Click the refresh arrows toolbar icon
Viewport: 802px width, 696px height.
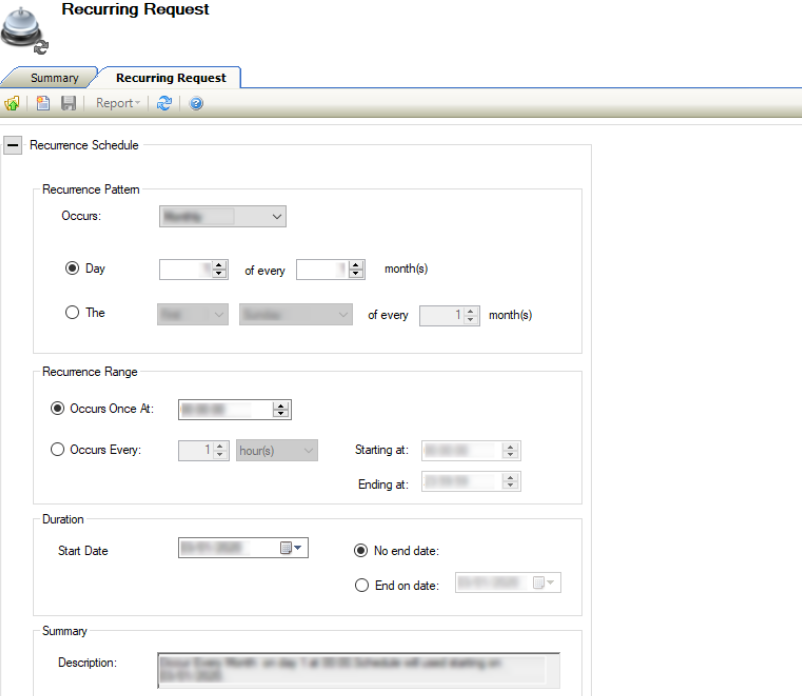pos(164,103)
